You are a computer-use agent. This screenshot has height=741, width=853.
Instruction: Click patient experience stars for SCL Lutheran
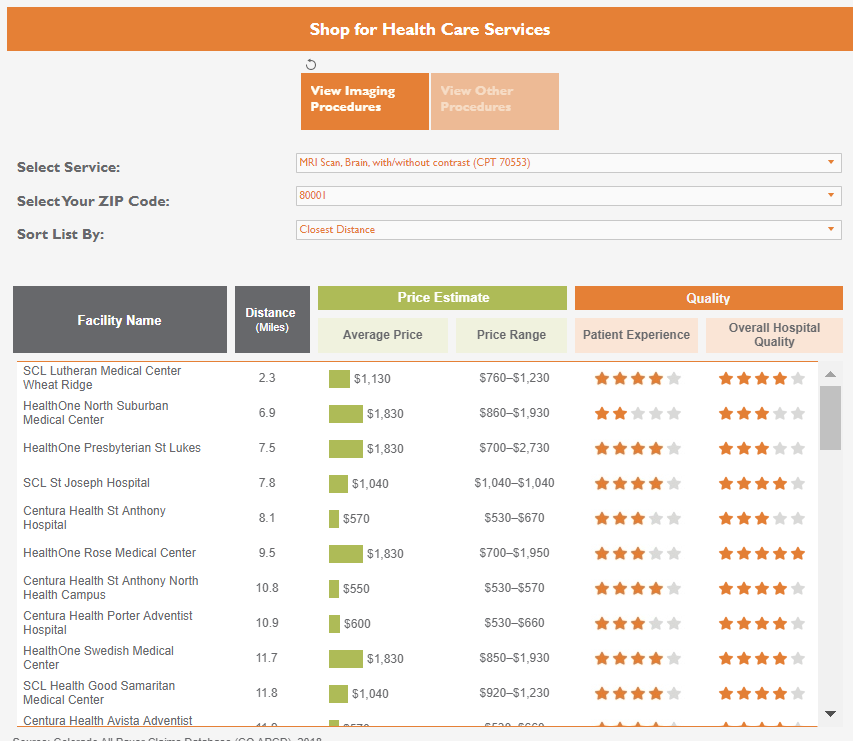(x=637, y=378)
